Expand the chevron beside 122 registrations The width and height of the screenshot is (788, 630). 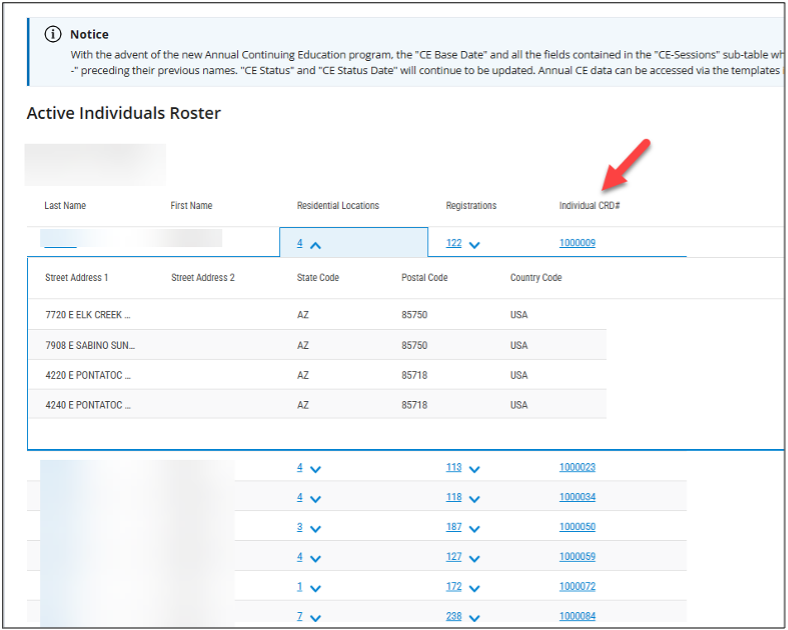pos(474,244)
